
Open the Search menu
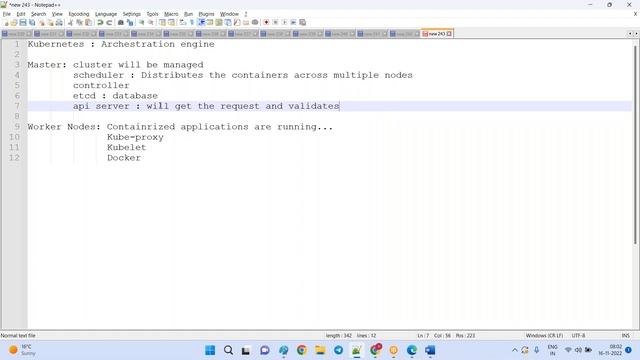tap(38, 14)
